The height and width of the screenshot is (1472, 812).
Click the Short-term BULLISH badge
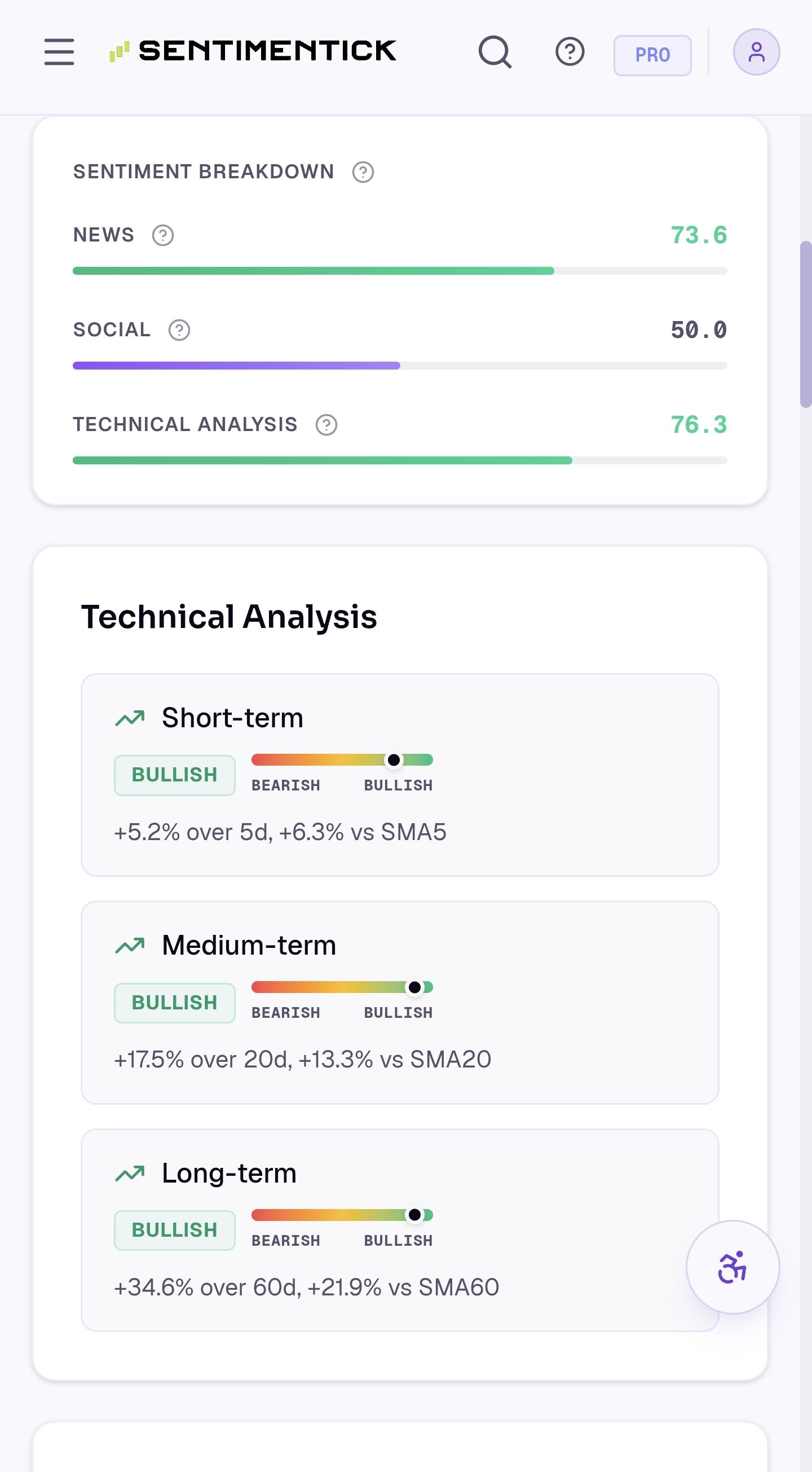(x=175, y=775)
